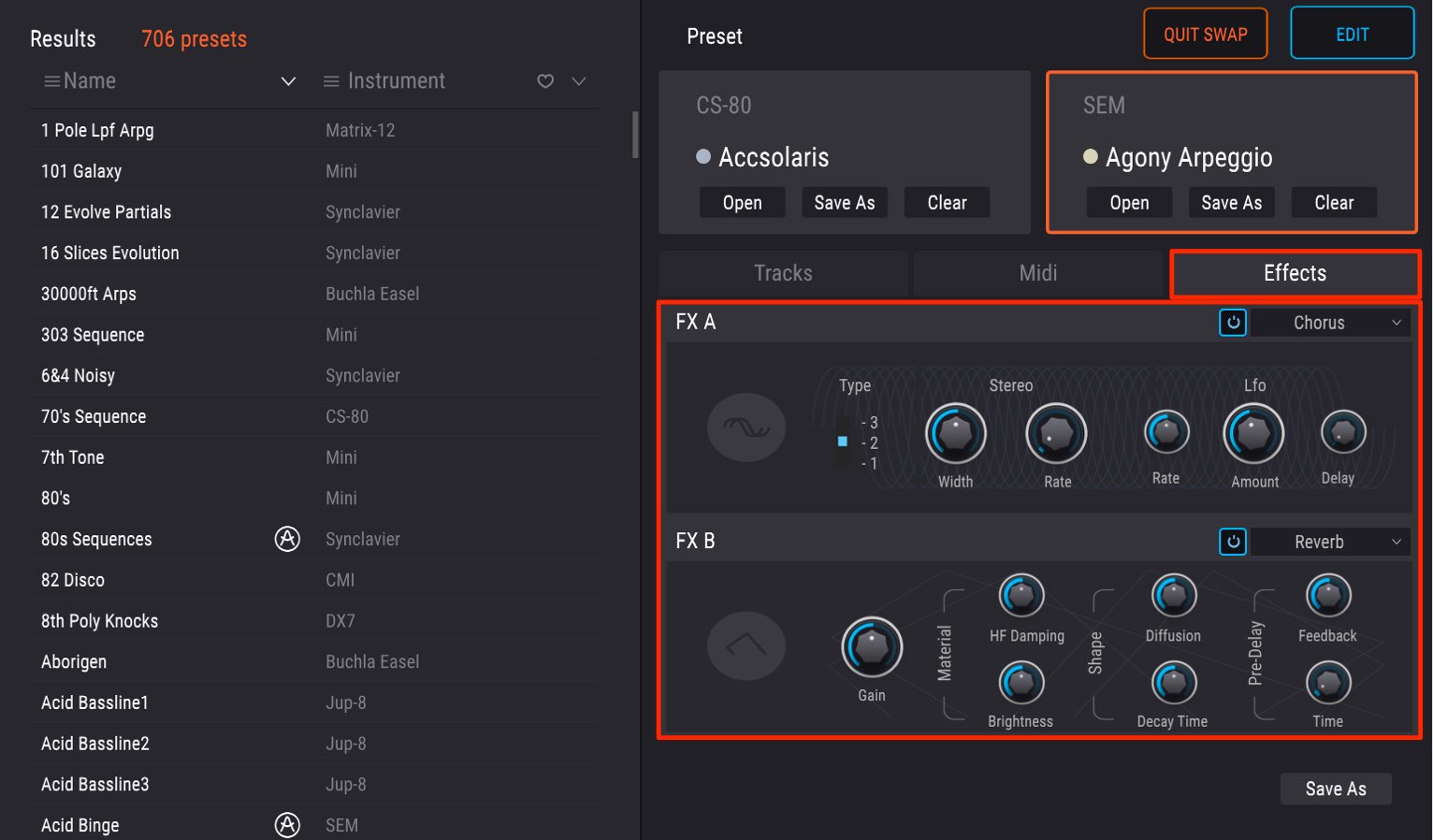
Task: Switch to the Tracks tab
Action: (783, 273)
